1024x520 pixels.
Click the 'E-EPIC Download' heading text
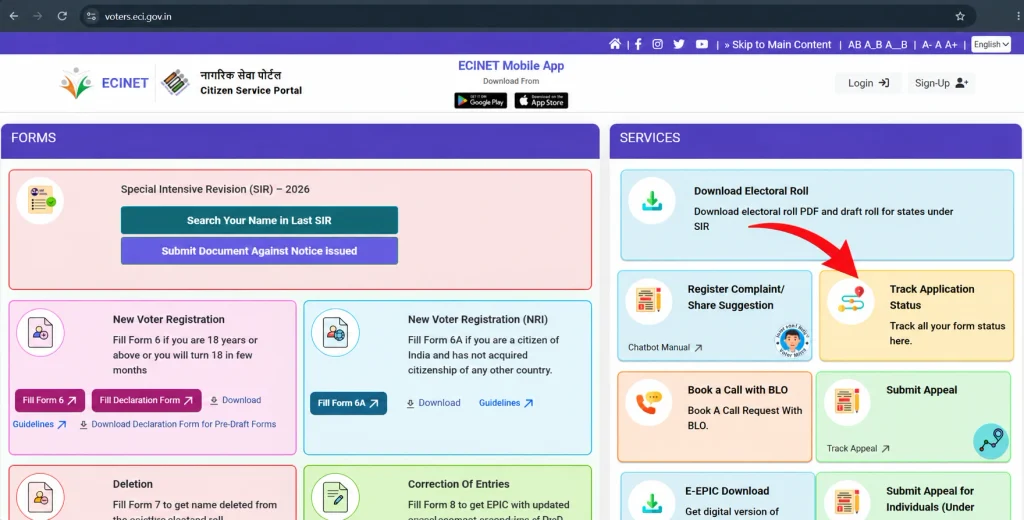point(727,491)
